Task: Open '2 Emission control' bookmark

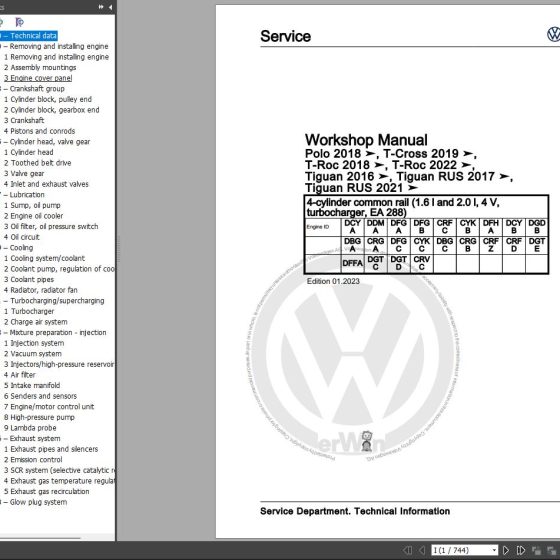Action: click(x=33, y=460)
